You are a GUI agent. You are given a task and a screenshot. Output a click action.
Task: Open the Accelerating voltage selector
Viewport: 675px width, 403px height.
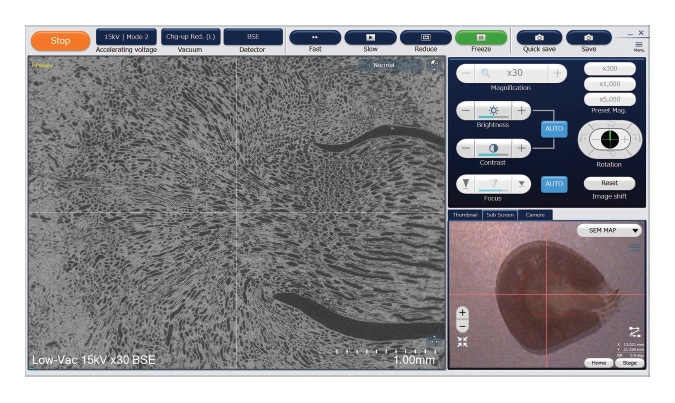coord(126,37)
